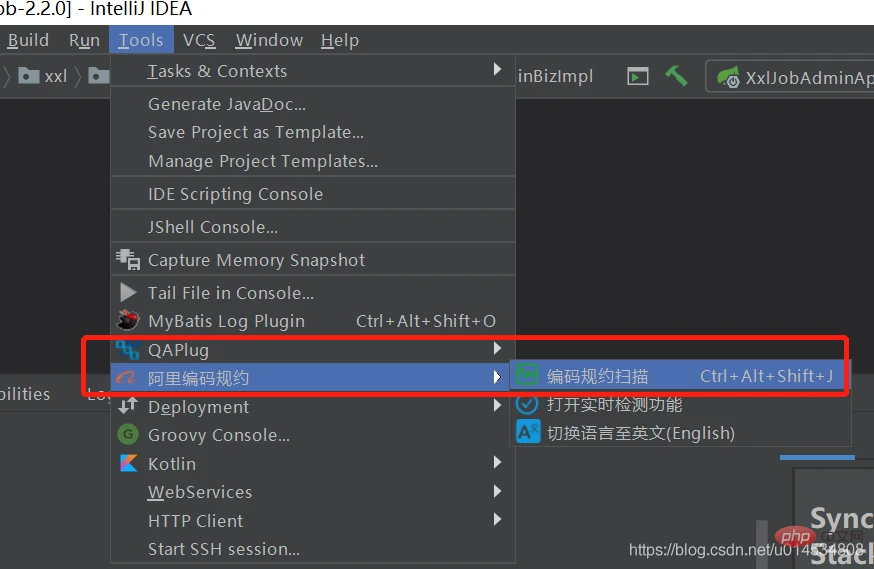Click the 编码规约扫描 green scan icon
The height and width of the screenshot is (569, 874).
pos(527,375)
